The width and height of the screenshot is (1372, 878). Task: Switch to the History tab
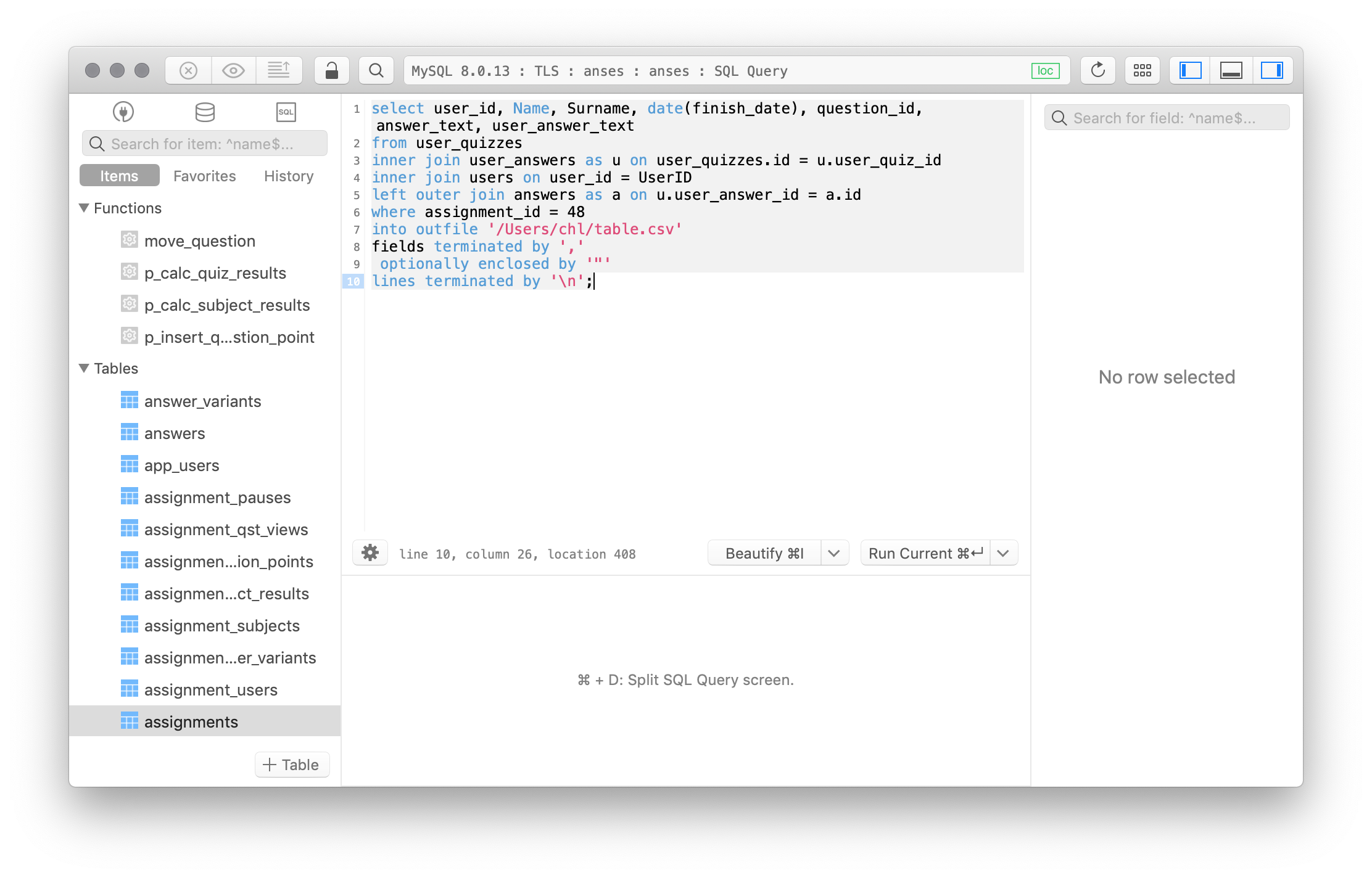click(x=289, y=176)
